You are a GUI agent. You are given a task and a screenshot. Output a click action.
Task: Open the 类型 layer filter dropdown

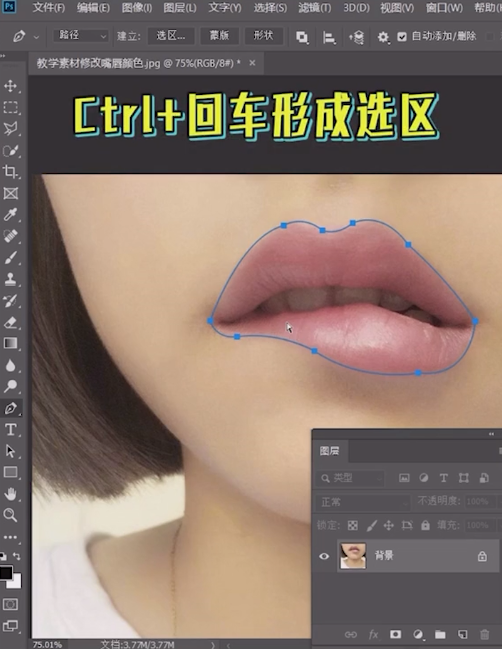pos(351,478)
